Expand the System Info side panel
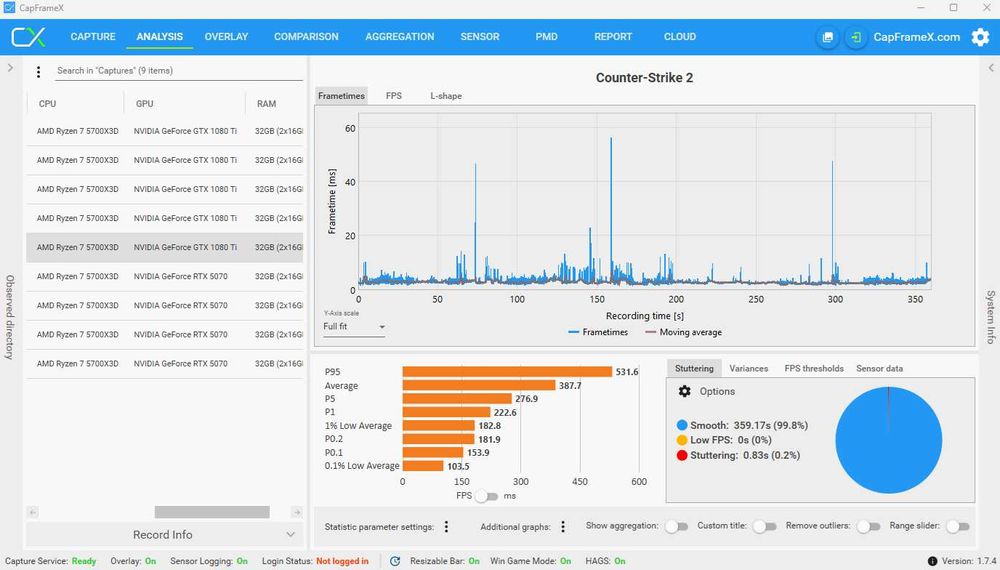Viewport: 1000px width, 570px height. (990, 68)
